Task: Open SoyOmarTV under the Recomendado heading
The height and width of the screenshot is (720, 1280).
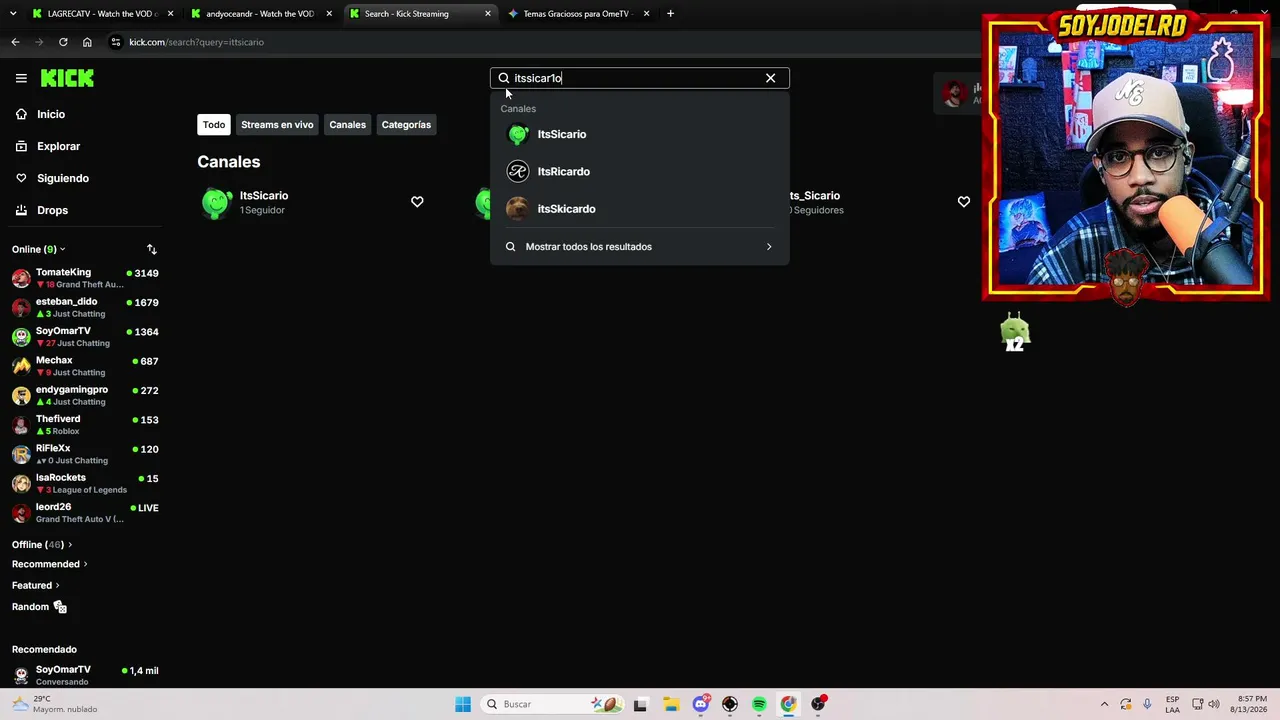Action: tap(85, 675)
